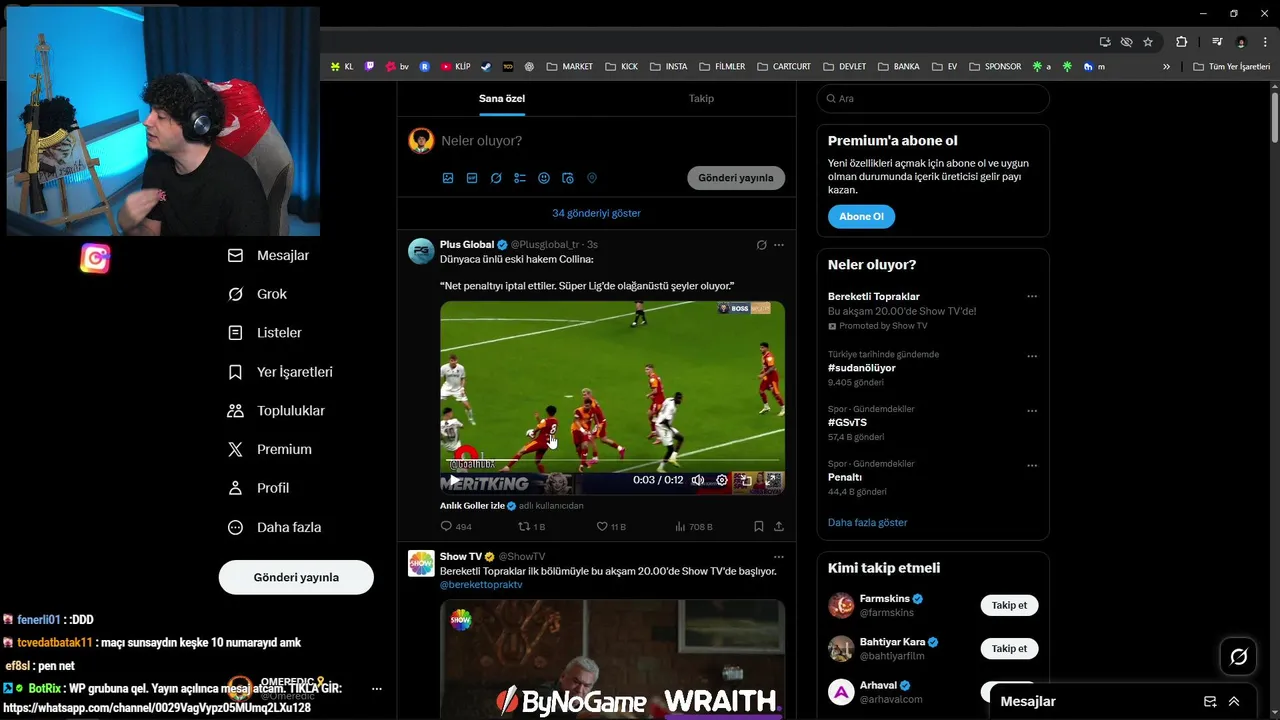Click Daha fazla göster under trends
Image resolution: width=1280 pixels, height=720 pixels.
(868, 523)
